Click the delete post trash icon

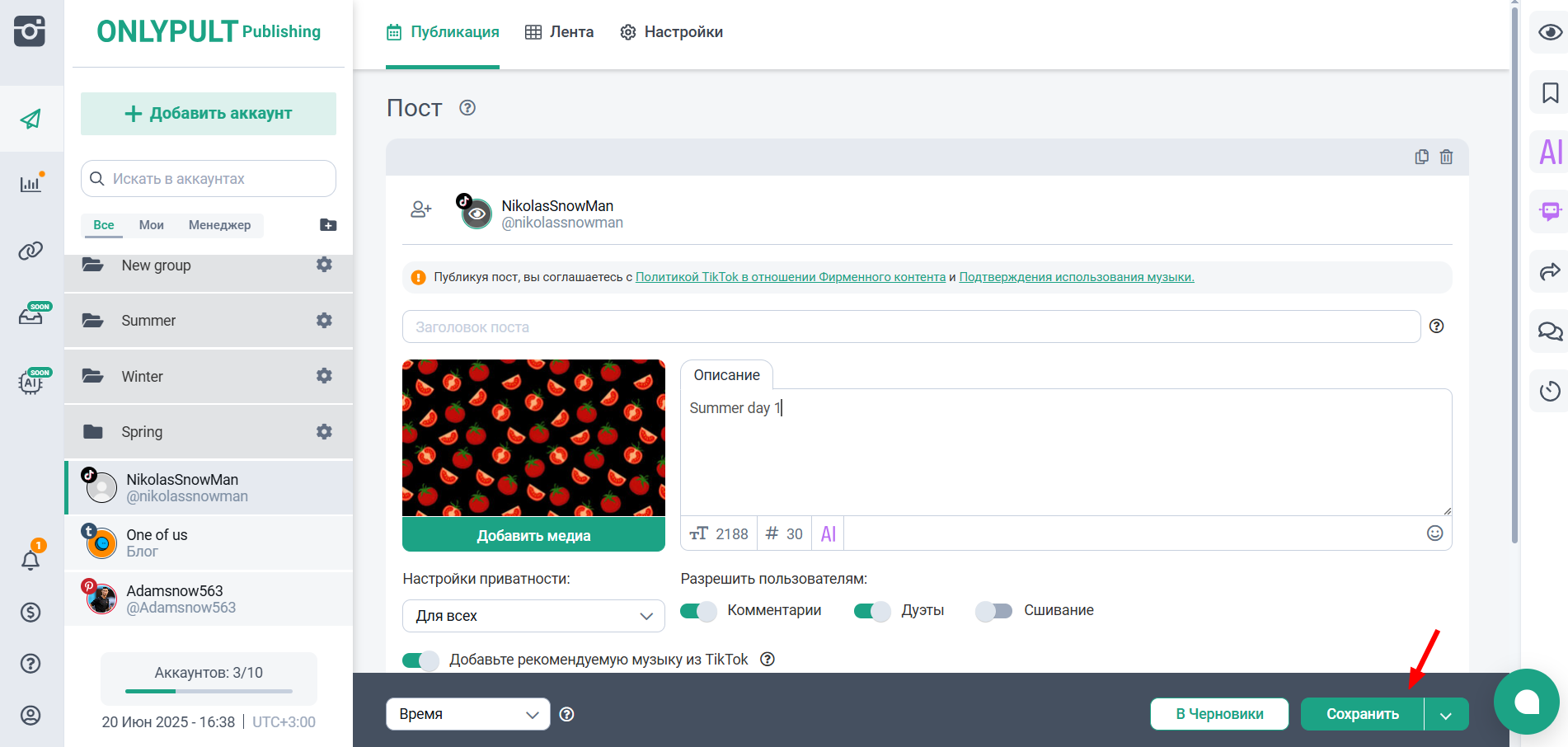tap(1446, 157)
